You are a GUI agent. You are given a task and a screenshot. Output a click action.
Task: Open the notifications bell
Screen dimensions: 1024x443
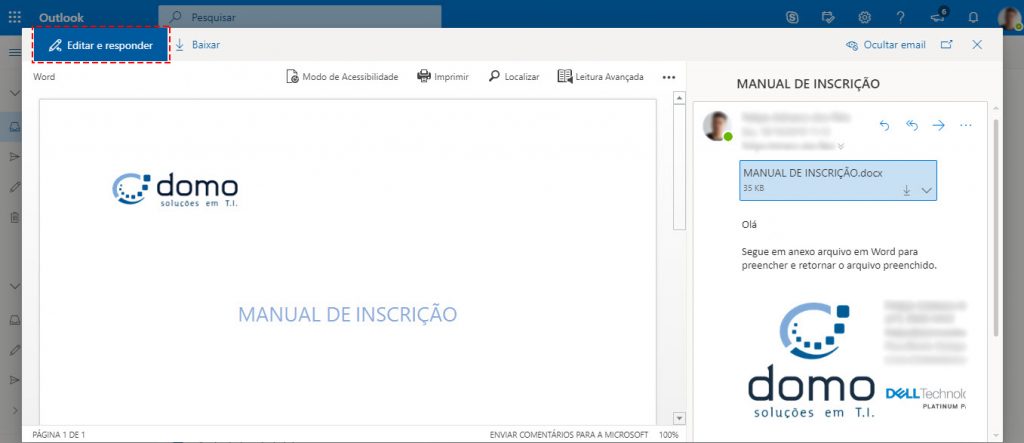click(973, 18)
